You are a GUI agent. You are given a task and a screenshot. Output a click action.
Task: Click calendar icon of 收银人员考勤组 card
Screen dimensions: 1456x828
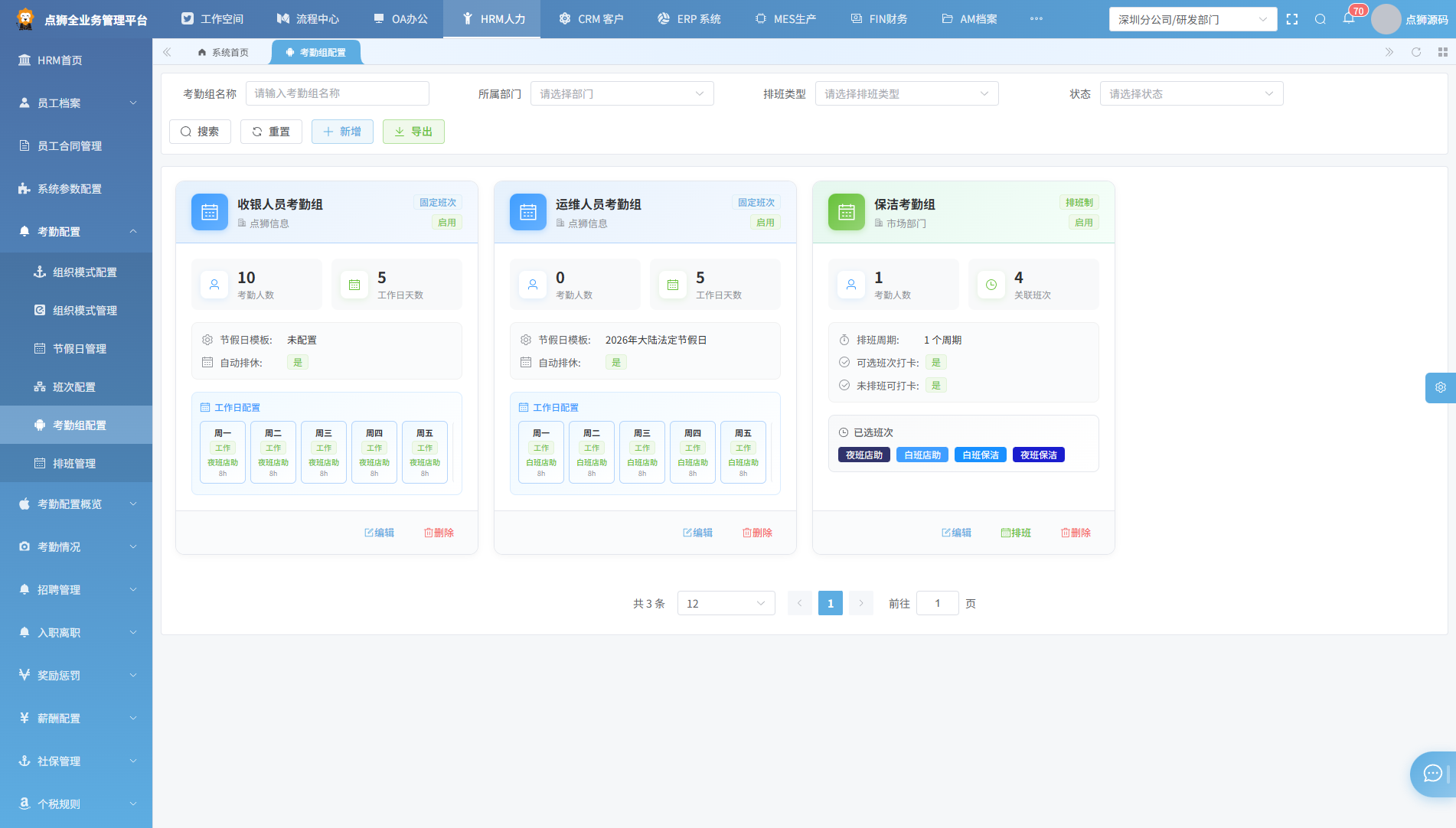click(x=210, y=212)
